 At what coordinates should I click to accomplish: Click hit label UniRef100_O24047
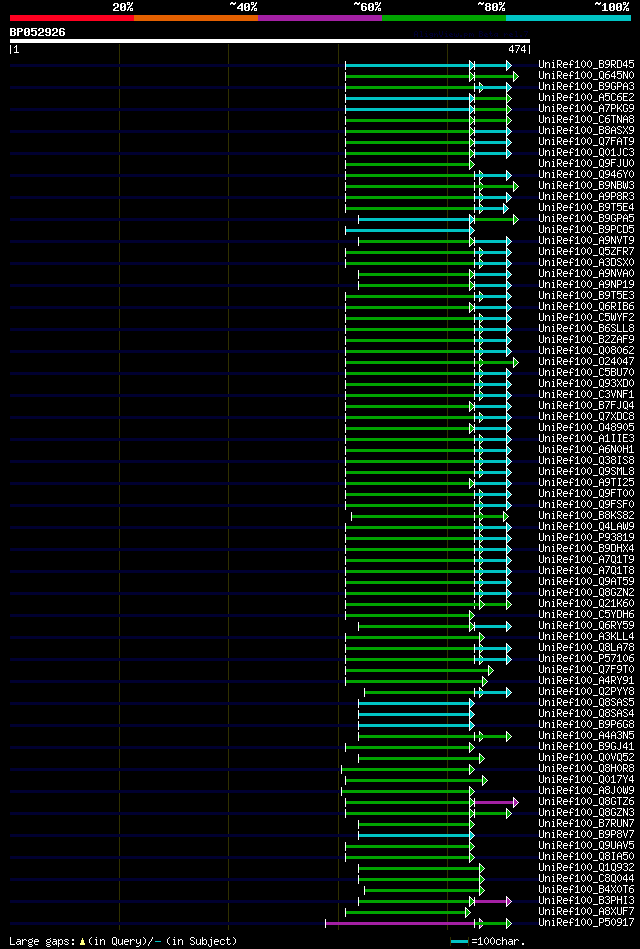[x=586, y=362]
